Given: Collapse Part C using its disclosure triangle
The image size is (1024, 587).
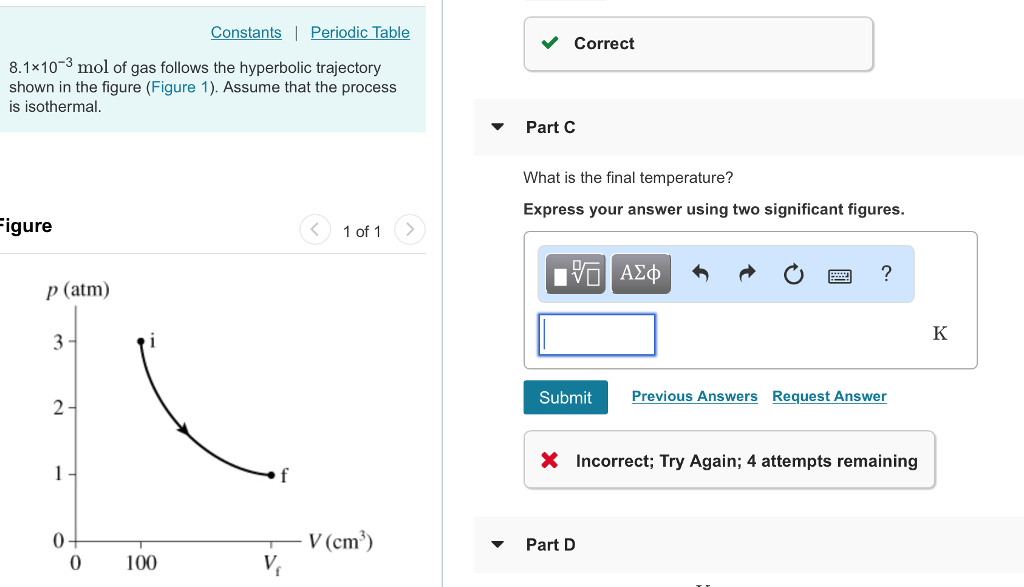Looking at the screenshot, I should 497,127.
